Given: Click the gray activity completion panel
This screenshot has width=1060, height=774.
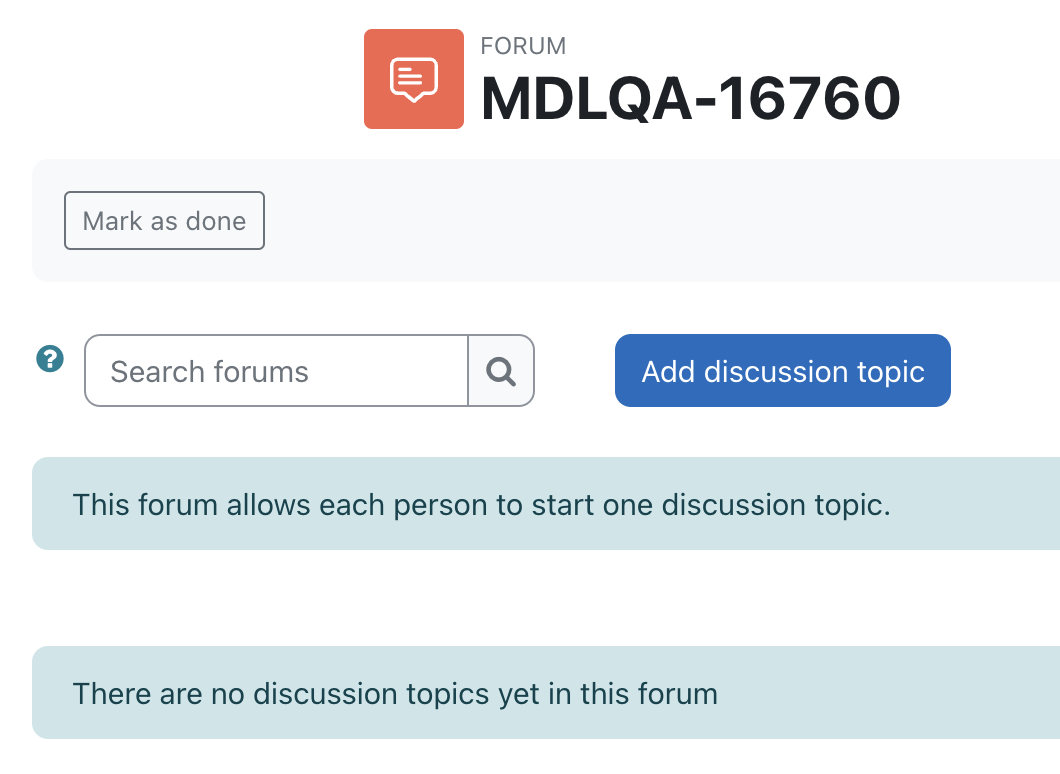Looking at the screenshot, I should (546, 220).
